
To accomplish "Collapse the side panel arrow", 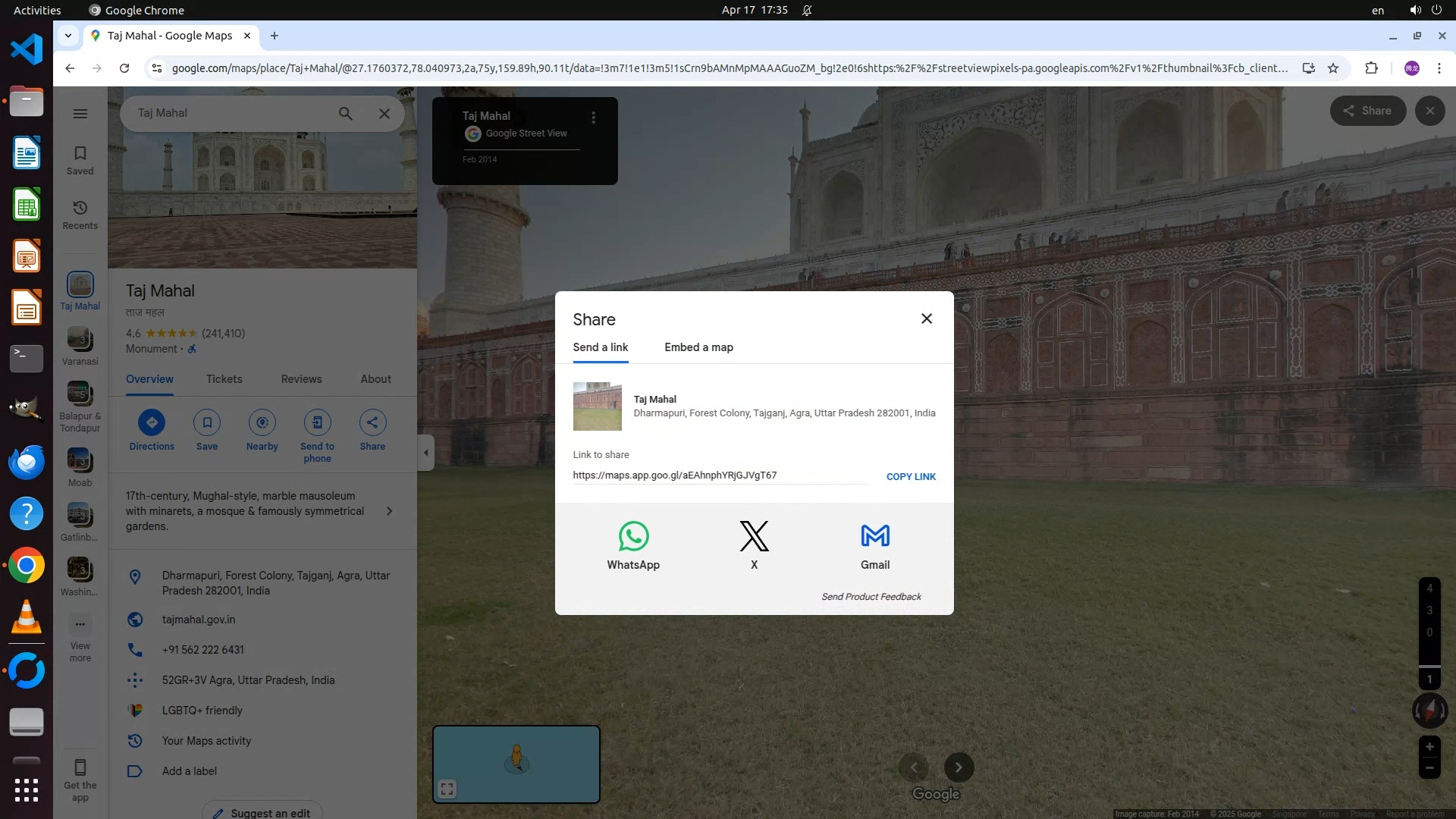I will click(x=425, y=453).
